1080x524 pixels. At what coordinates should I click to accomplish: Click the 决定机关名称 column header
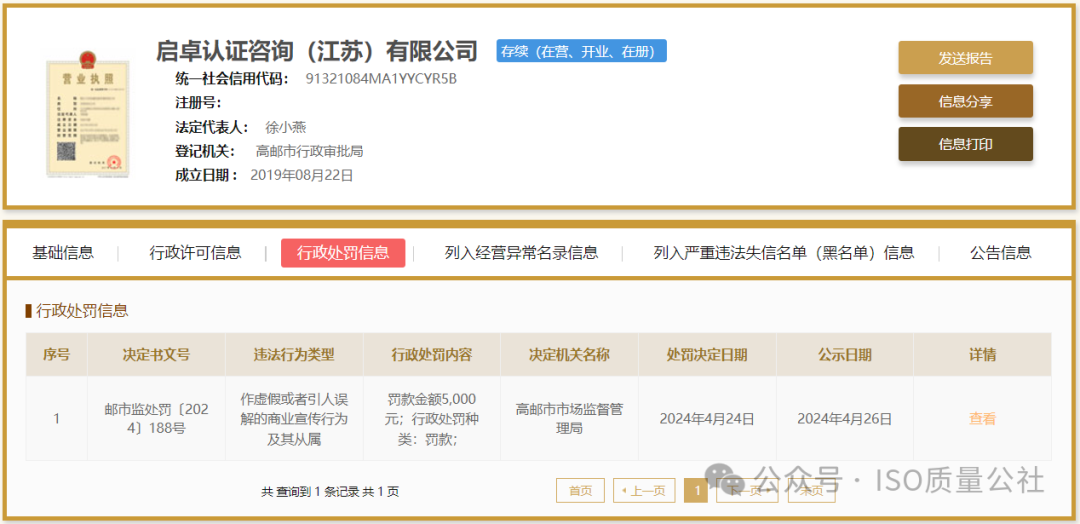tap(570, 355)
